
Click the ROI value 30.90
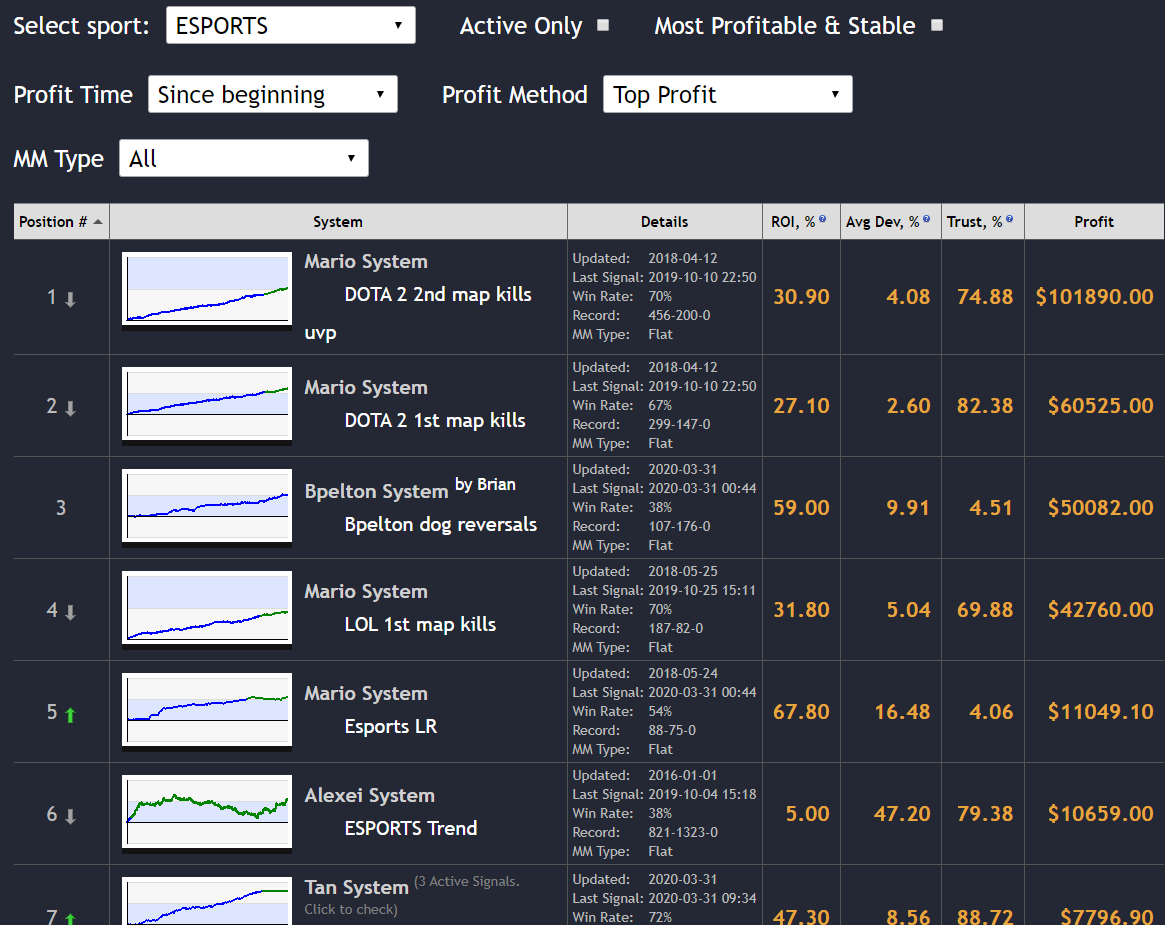(x=802, y=297)
